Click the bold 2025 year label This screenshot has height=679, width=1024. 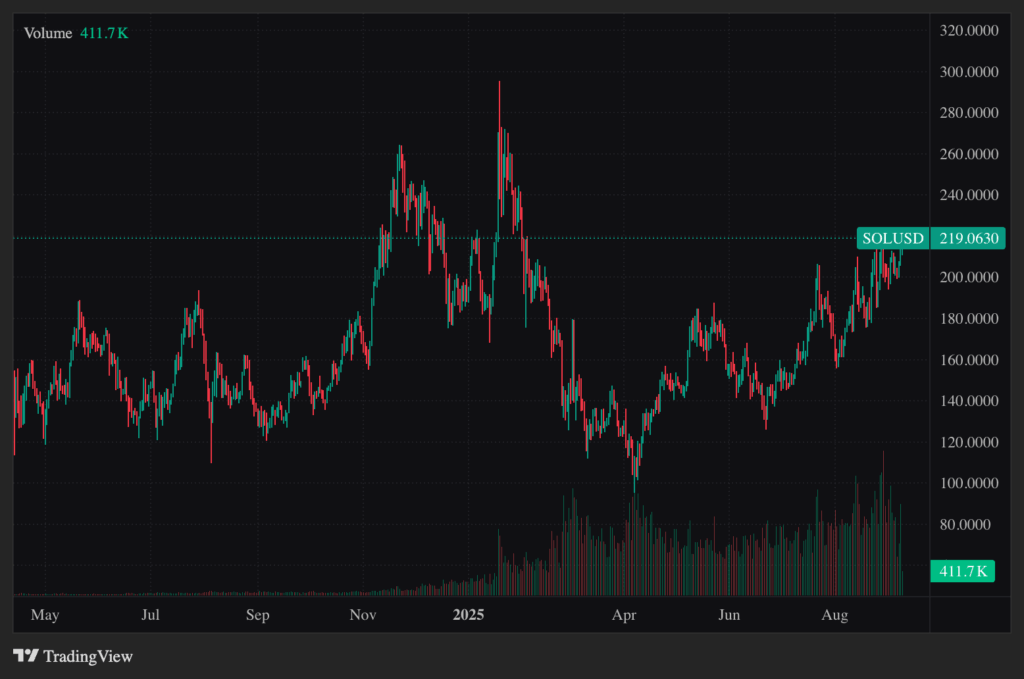[x=468, y=615]
